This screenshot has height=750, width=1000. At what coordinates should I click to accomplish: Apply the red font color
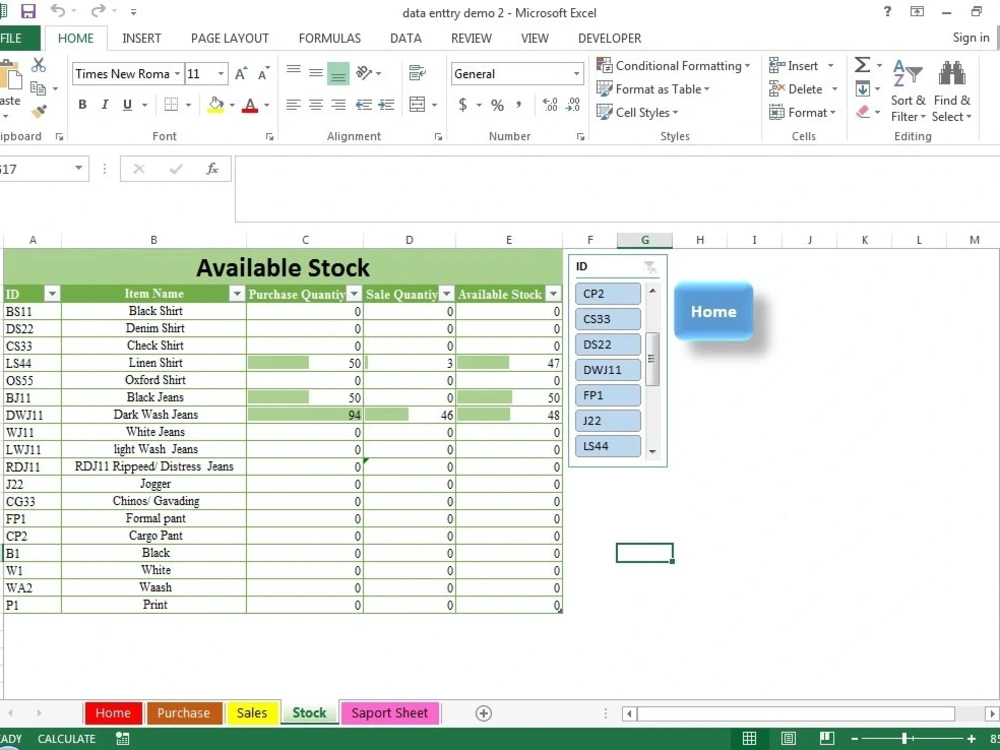pyautogui.click(x=250, y=105)
